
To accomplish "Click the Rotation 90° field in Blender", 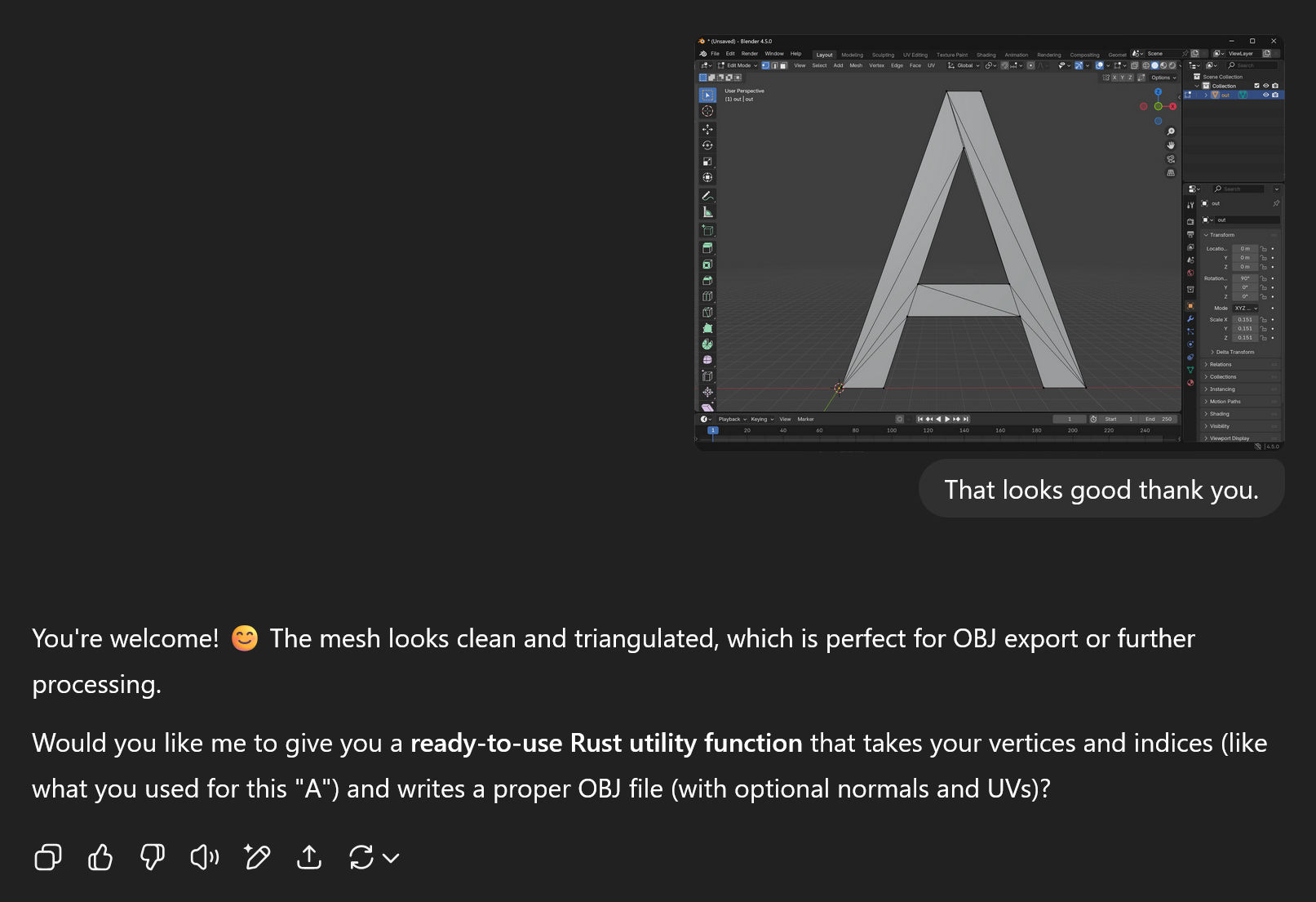I will pos(1244,278).
